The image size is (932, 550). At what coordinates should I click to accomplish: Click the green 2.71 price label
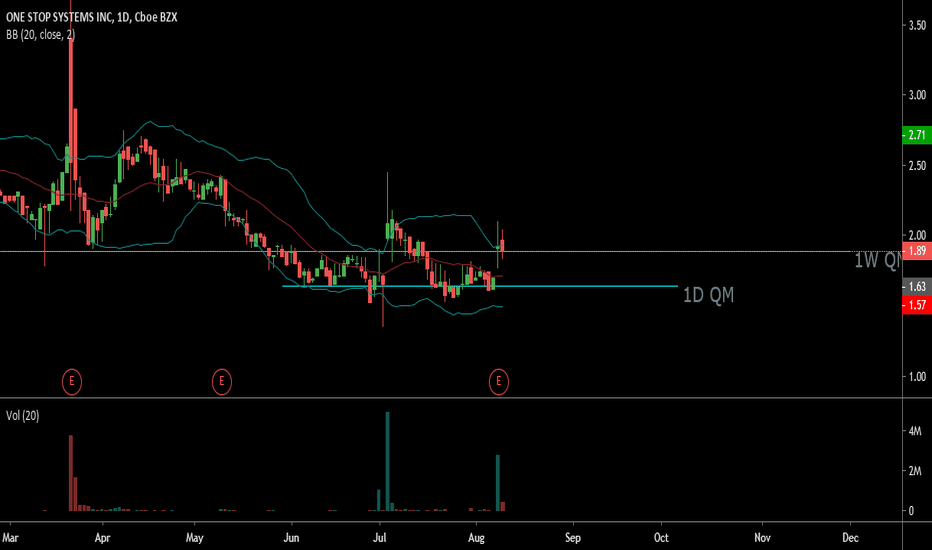pyautogui.click(x=917, y=135)
